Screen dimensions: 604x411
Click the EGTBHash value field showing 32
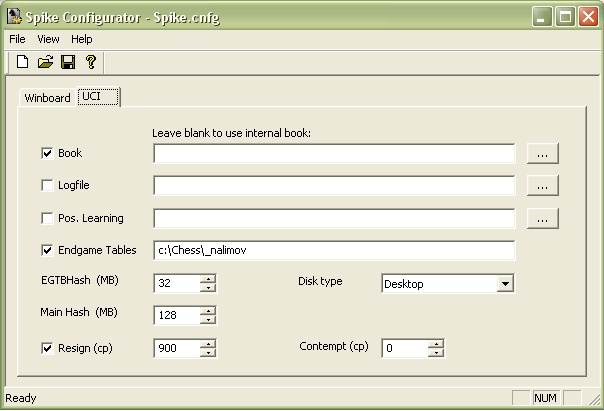[x=177, y=283]
